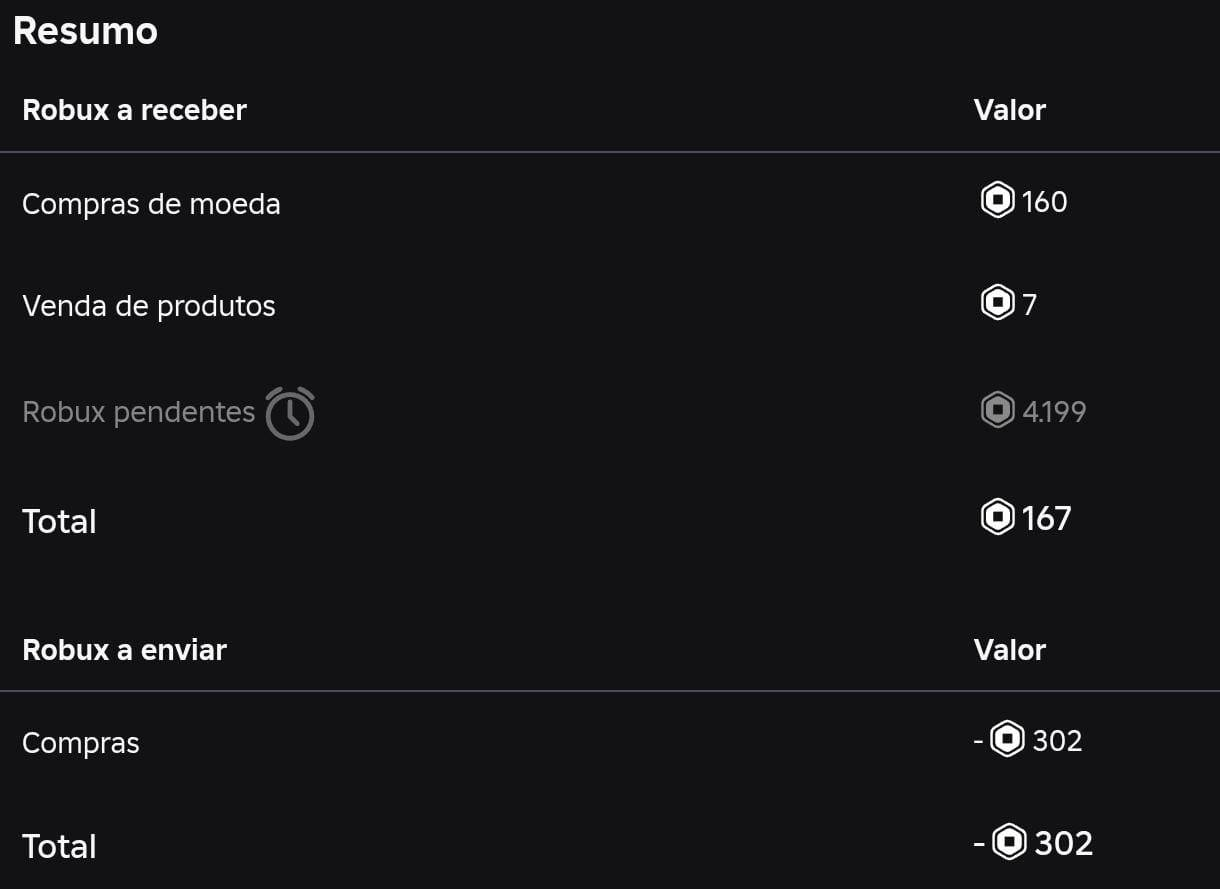Open the Compras row under Robux a enviar

(80, 743)
